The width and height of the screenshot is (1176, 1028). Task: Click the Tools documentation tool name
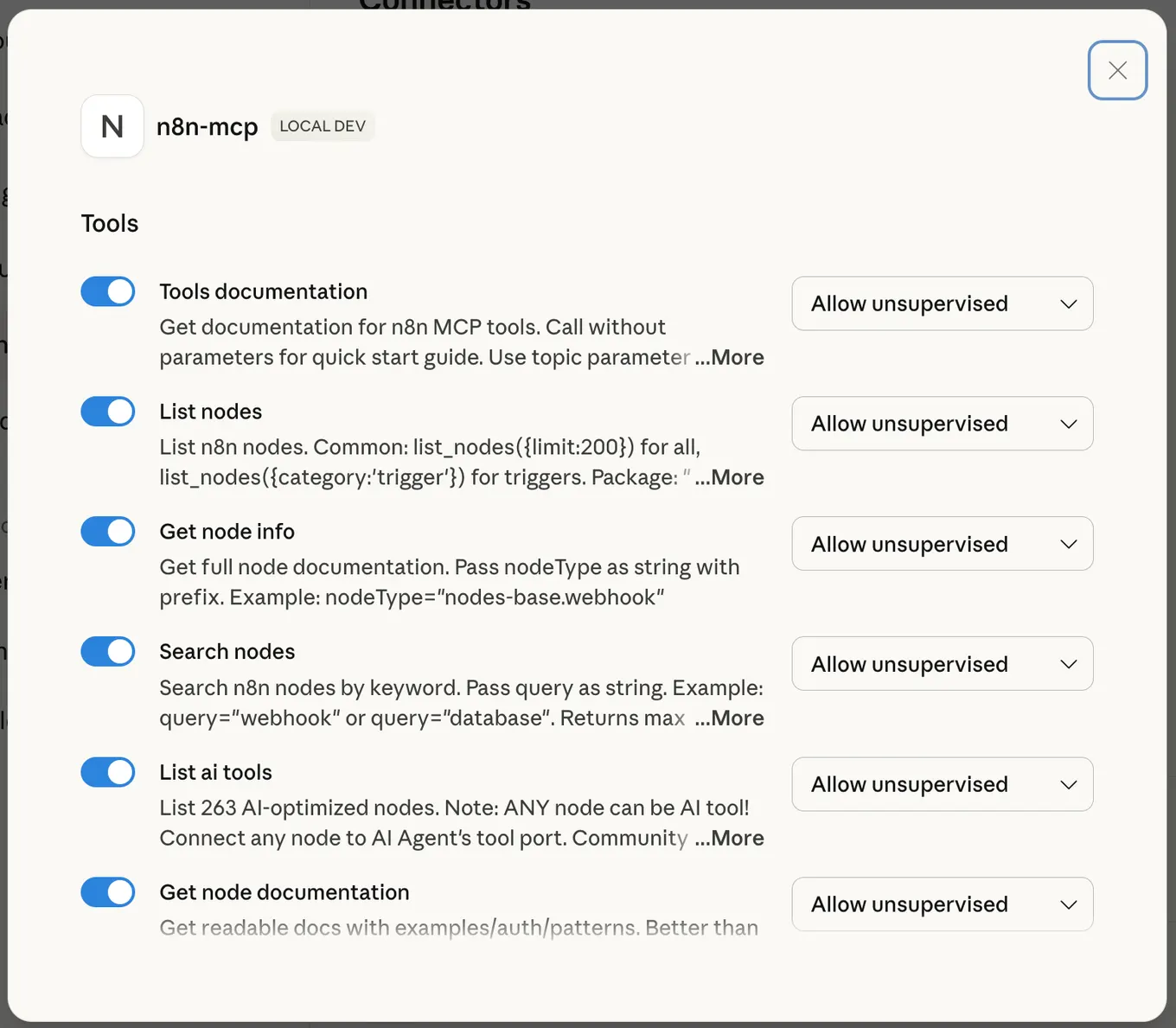pyautogui.click(x=264, y=291)
